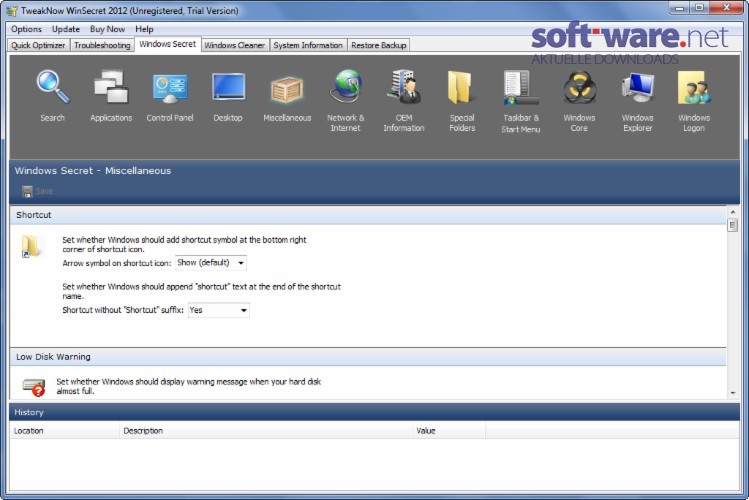The image size is (749, 500).
Task: Switch to the System Information tab
Action: pos(308,45)
